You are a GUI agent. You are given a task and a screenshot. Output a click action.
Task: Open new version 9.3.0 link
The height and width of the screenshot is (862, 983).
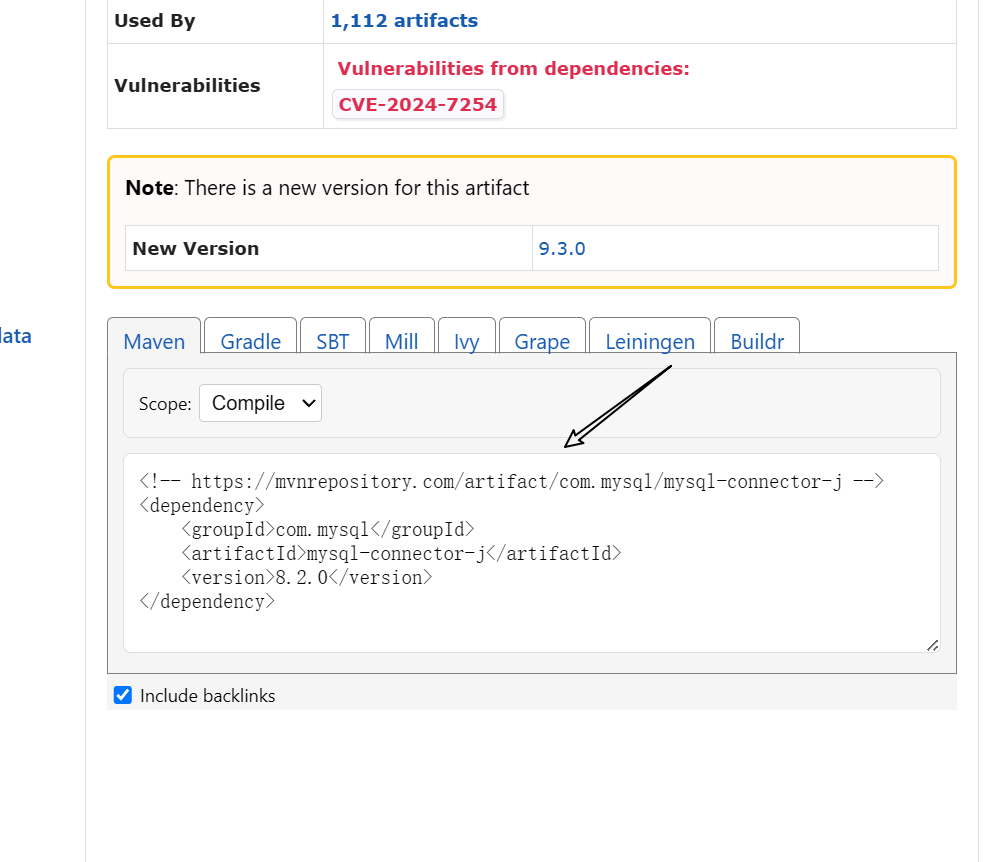(x=562, y=248)
